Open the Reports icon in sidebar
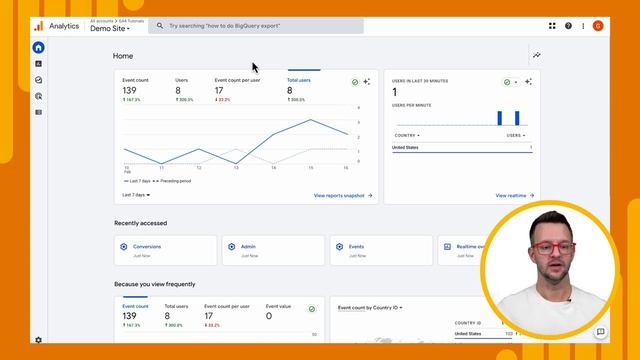 point(38,64)
